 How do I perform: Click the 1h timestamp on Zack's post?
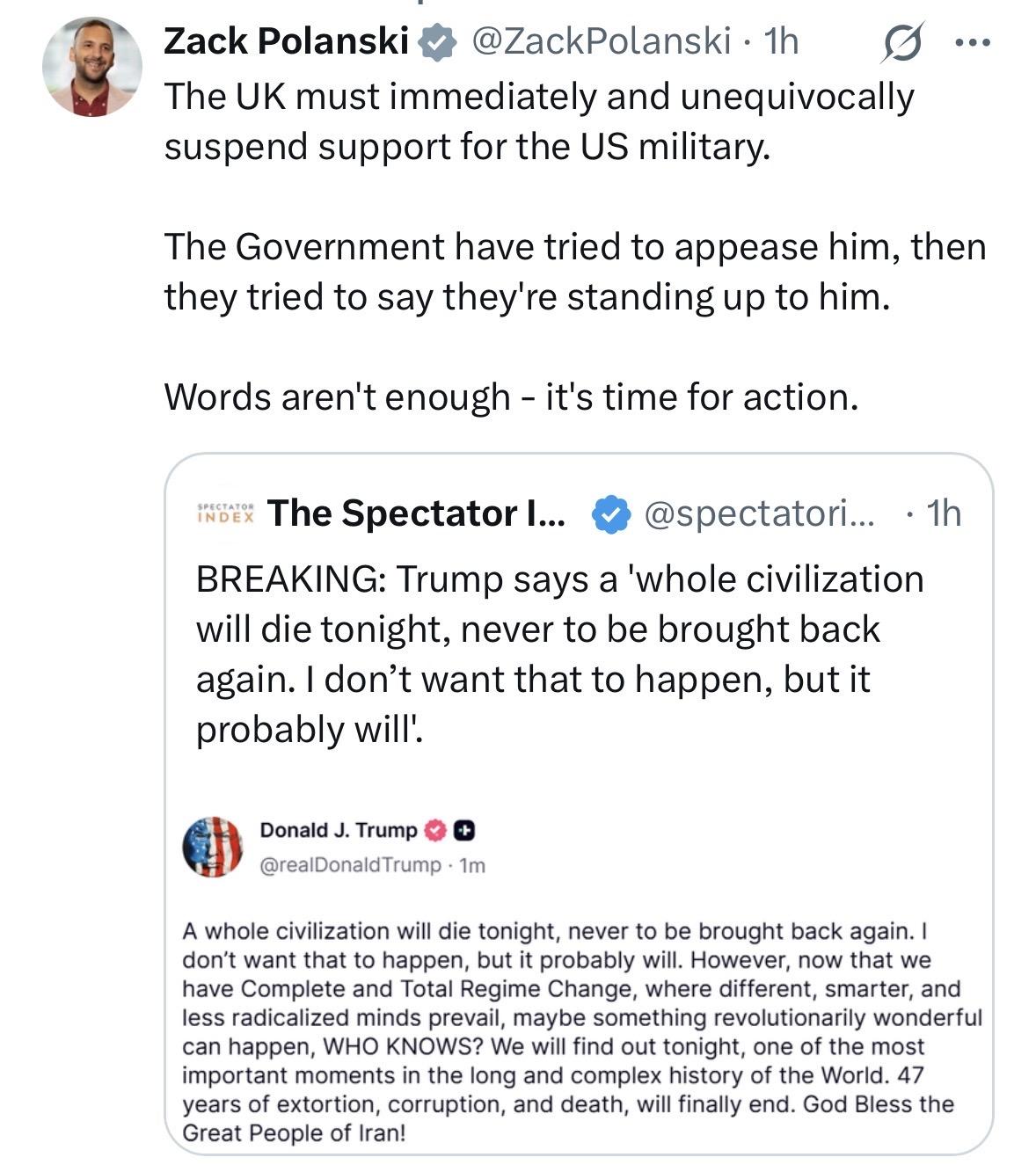[781, 40]
